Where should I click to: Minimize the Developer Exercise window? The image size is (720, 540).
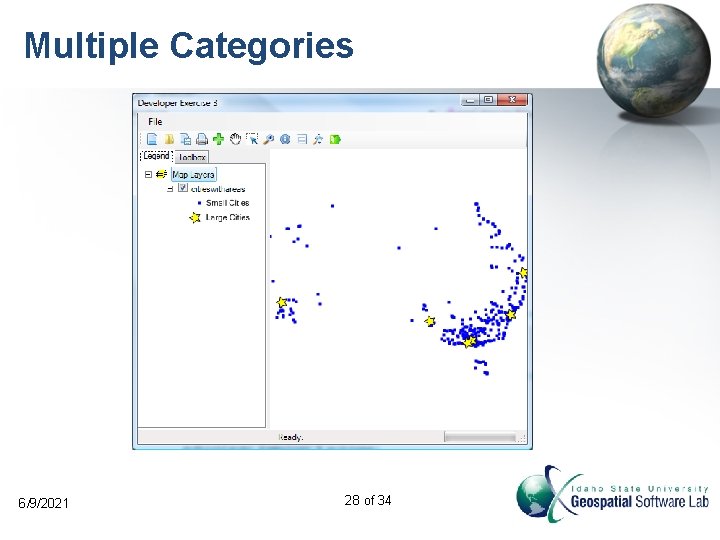tap(470, 100)
